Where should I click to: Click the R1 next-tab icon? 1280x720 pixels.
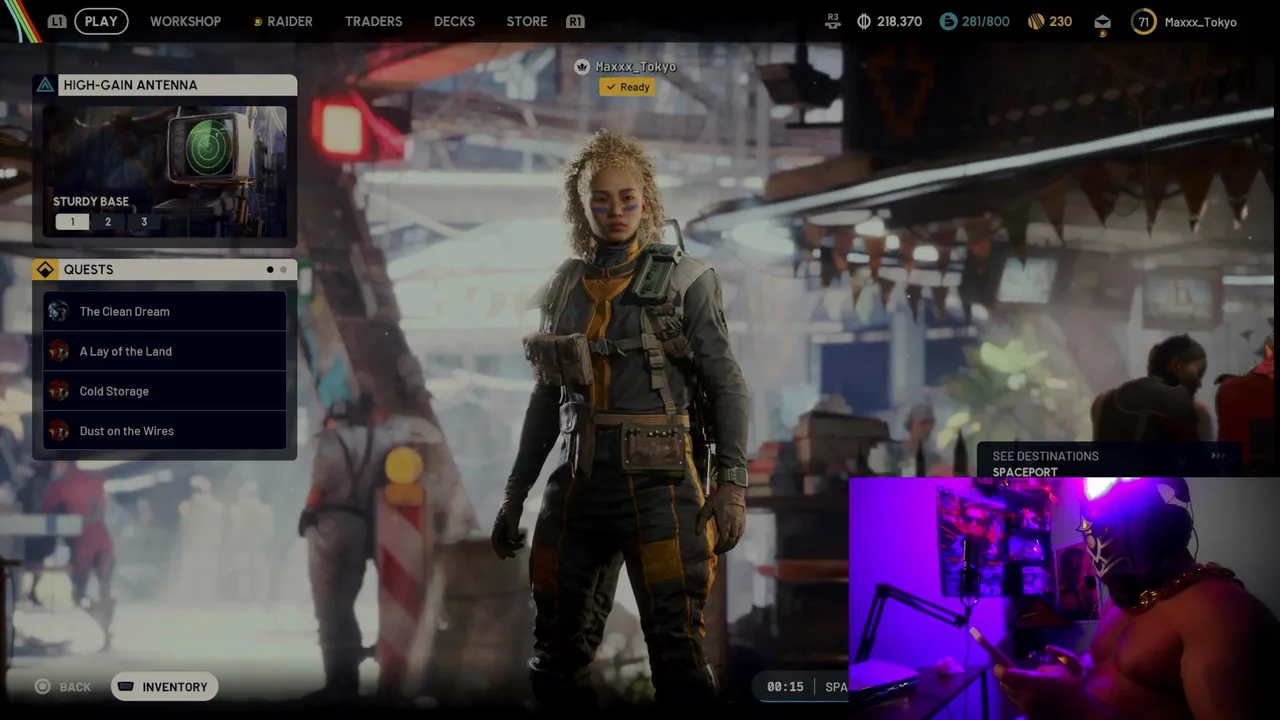575,21
